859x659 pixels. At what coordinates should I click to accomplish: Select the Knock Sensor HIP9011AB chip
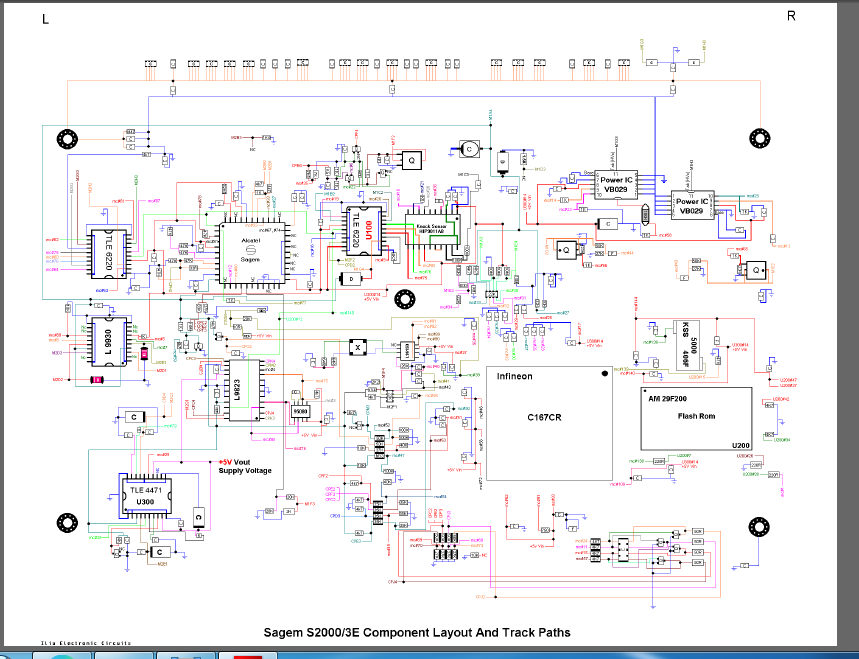[432, 229]
